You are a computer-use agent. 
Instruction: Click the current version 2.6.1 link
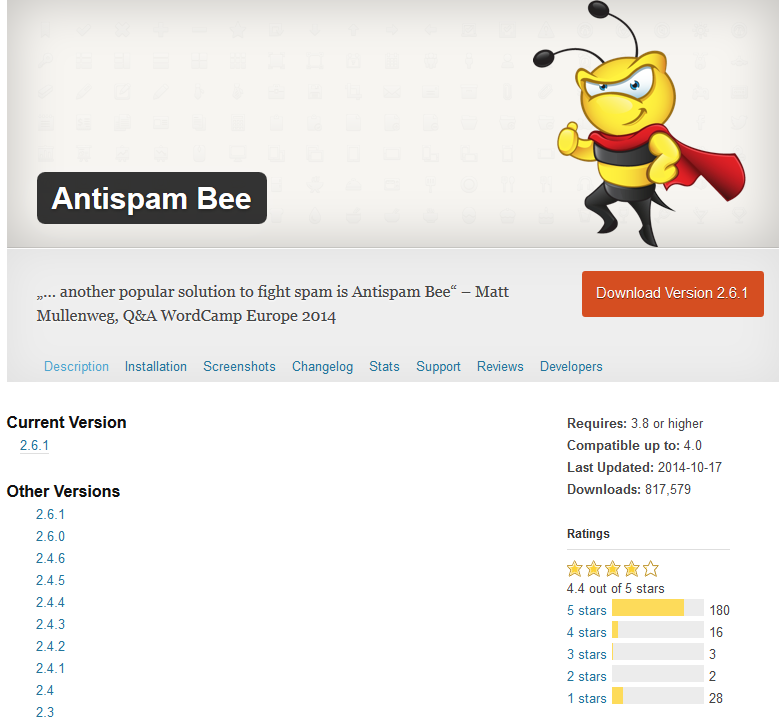pos(34,445)
